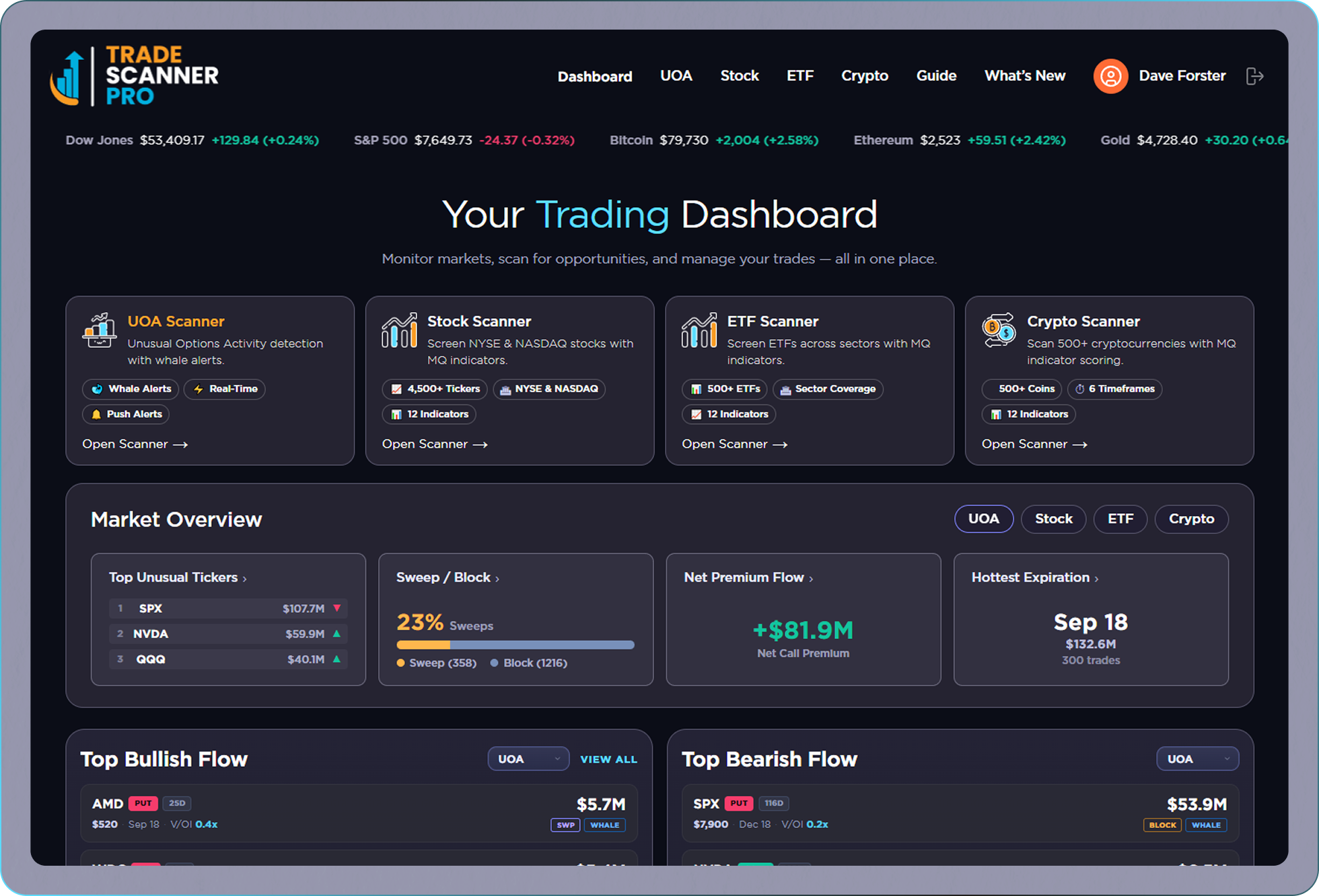
Task: Expand the Sweep / Block panel
Action: (448, 578)
